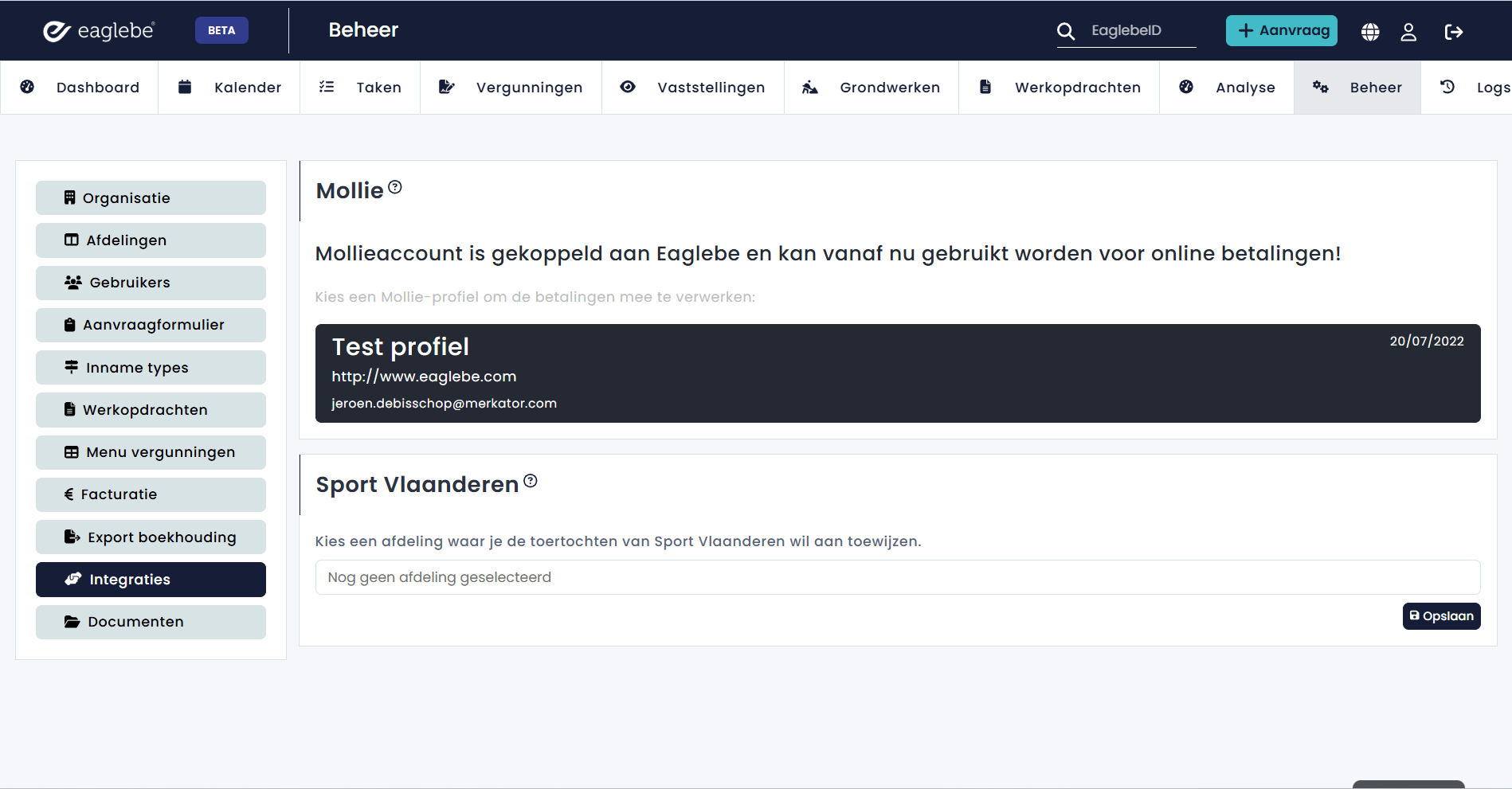Click the Export boekhouding export icon

[72, 537]
